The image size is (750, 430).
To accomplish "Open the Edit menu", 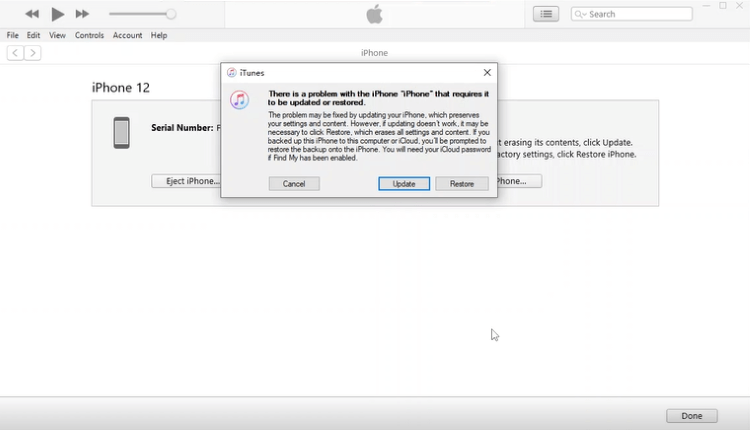I will pyautogui.click(x=33, y=35).
